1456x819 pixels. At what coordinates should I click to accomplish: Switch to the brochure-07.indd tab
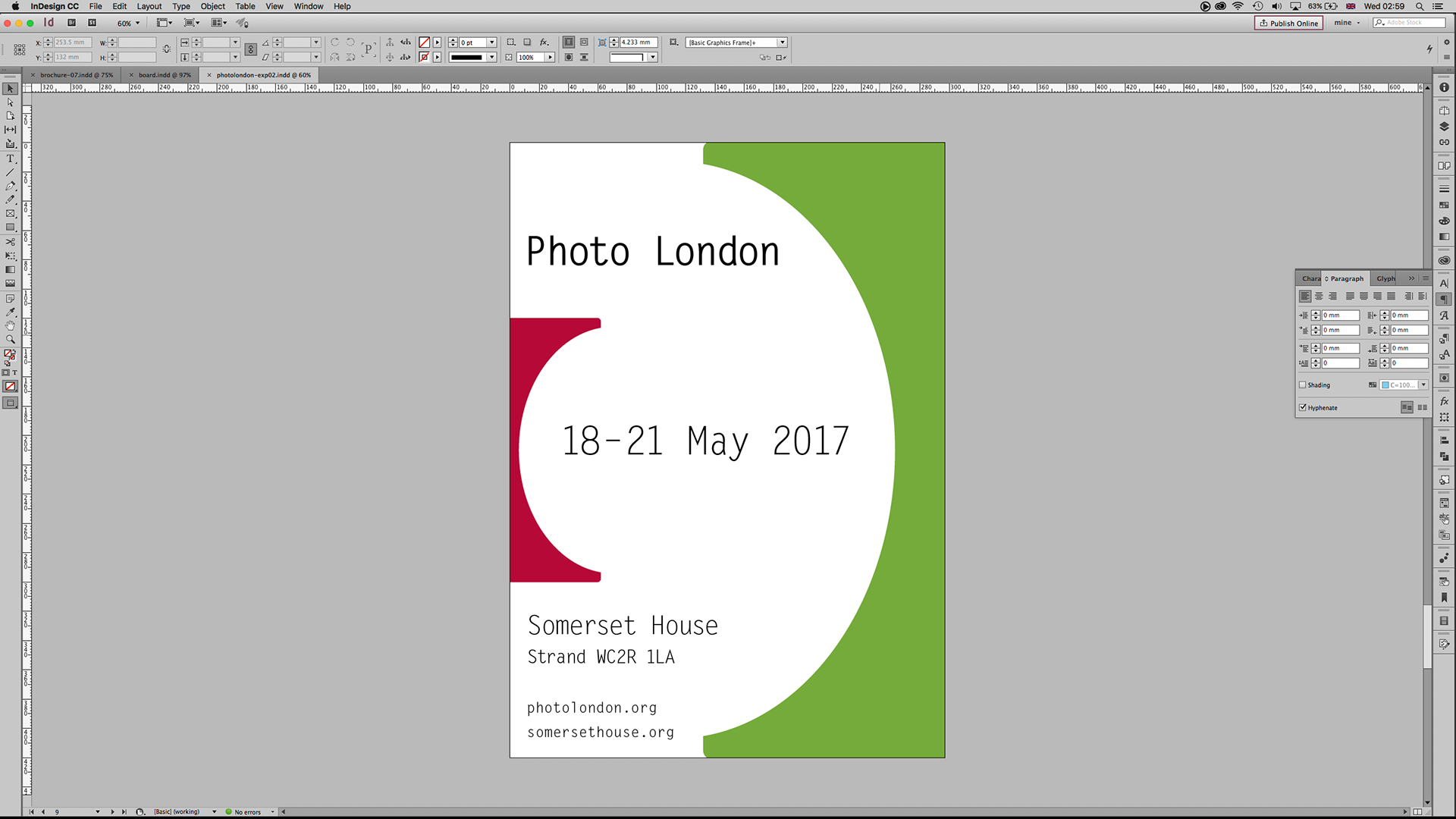coord(76,75)
